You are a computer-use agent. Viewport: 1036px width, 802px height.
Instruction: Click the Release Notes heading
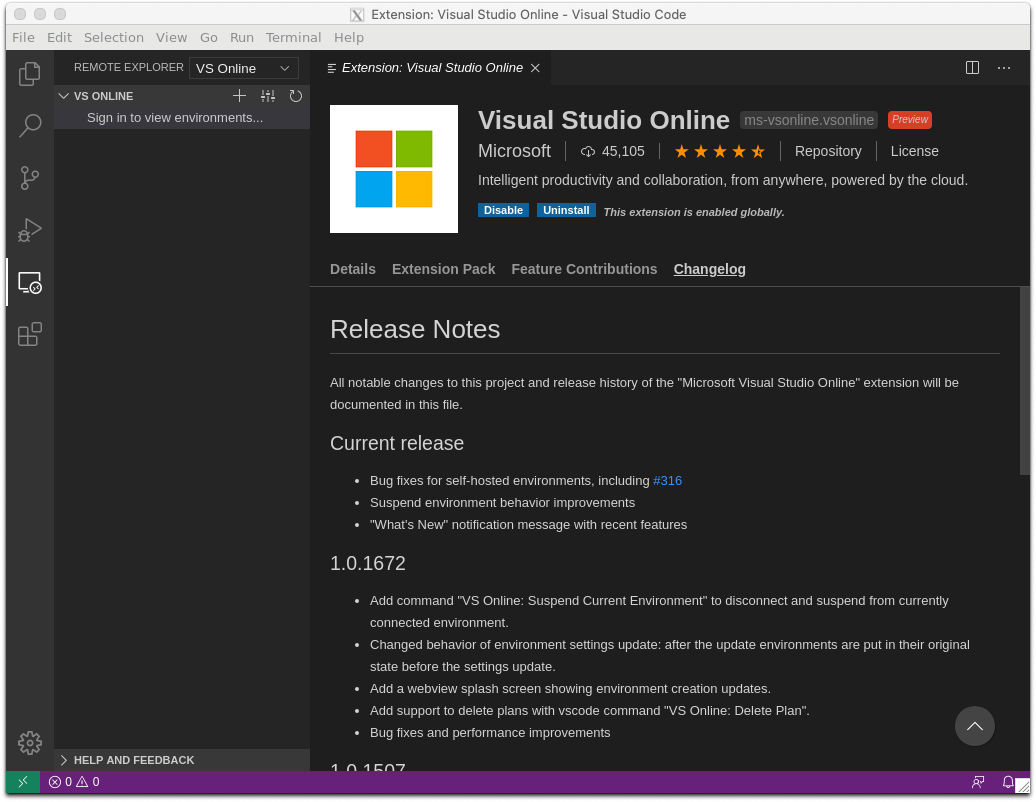pyautogui.click(x=415, y=330)
